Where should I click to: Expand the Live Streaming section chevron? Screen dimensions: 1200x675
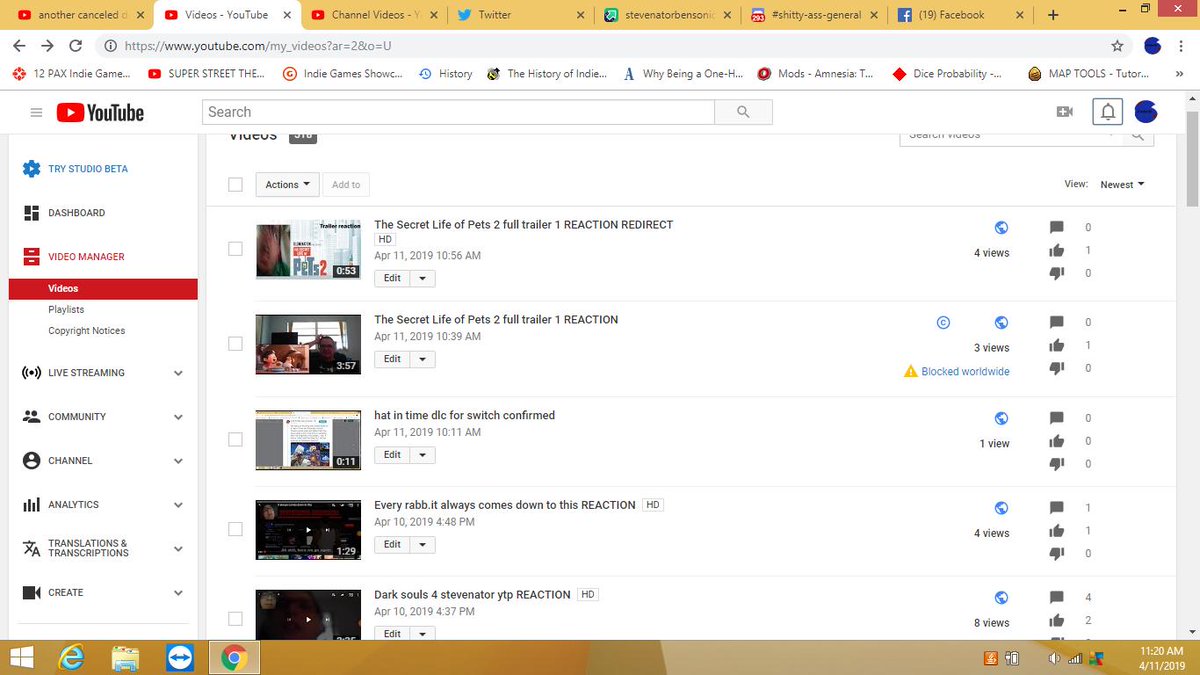[178, 373]
